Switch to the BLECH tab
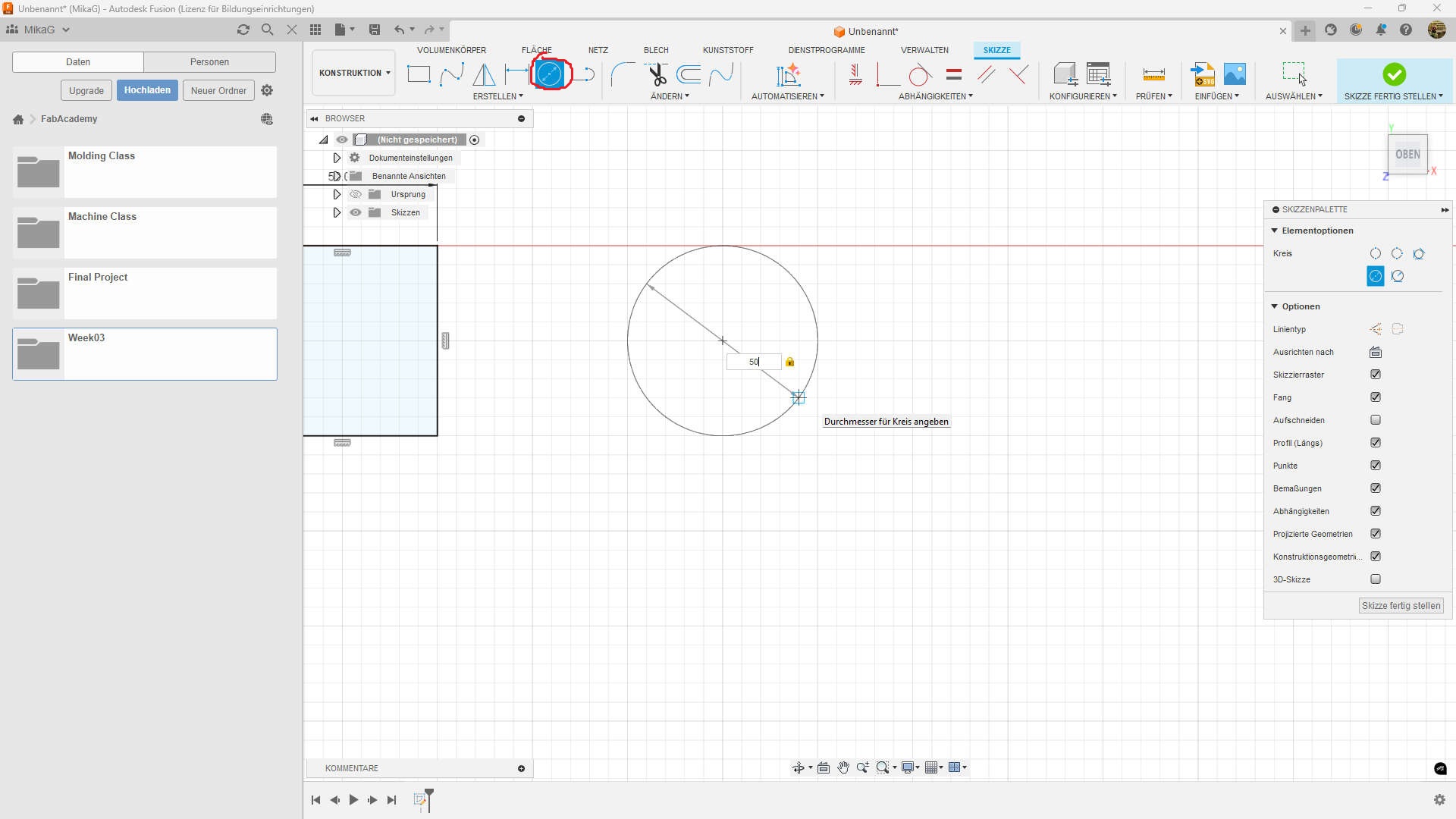 [x=656, y=50]
